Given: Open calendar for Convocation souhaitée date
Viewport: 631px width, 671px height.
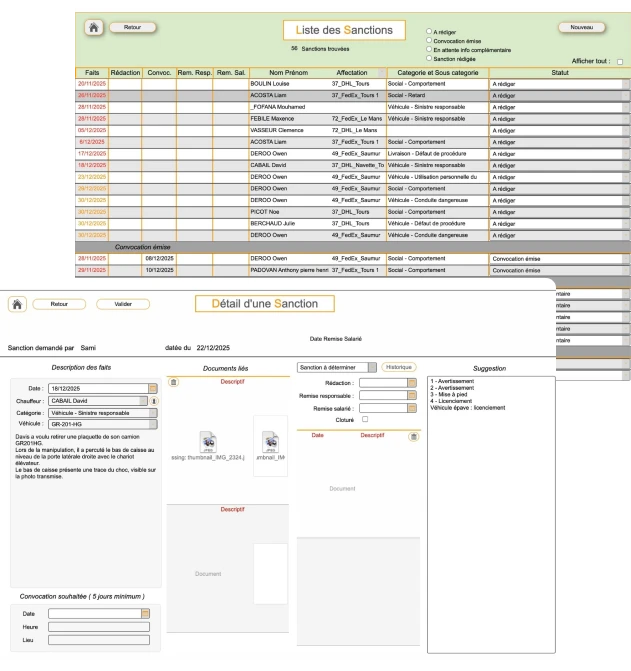Looking at the screenshot, I should pyautogui.click(x=145, y=612).
